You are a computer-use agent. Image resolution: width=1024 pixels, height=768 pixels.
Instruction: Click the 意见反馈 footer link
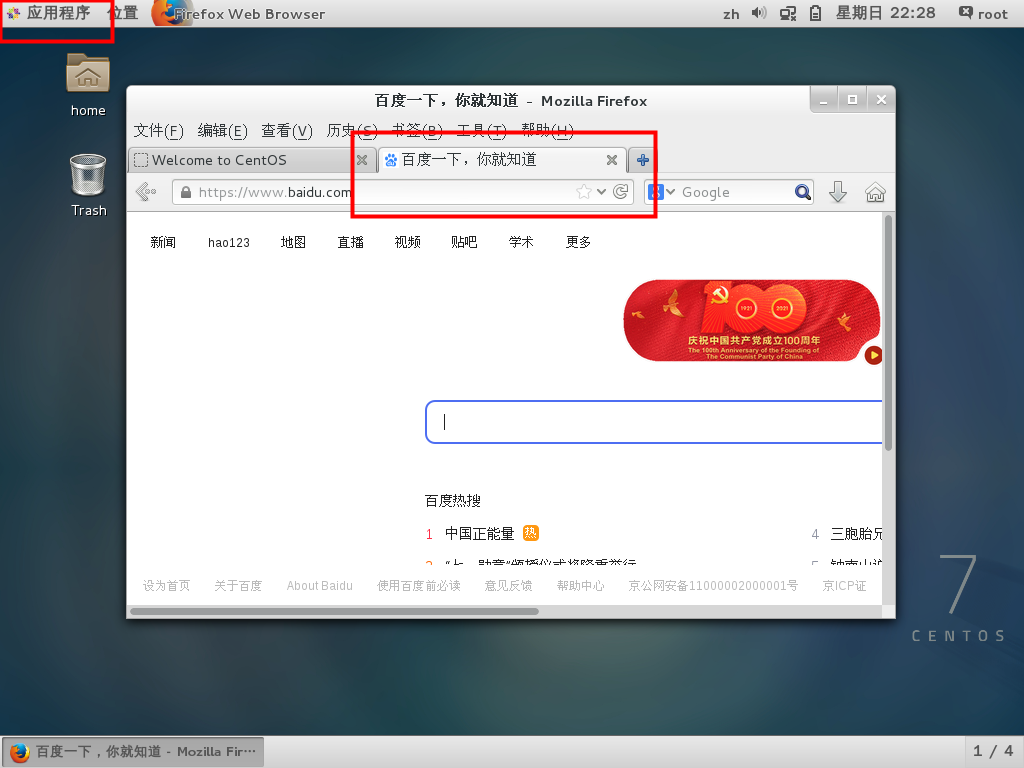click(508, 586)
